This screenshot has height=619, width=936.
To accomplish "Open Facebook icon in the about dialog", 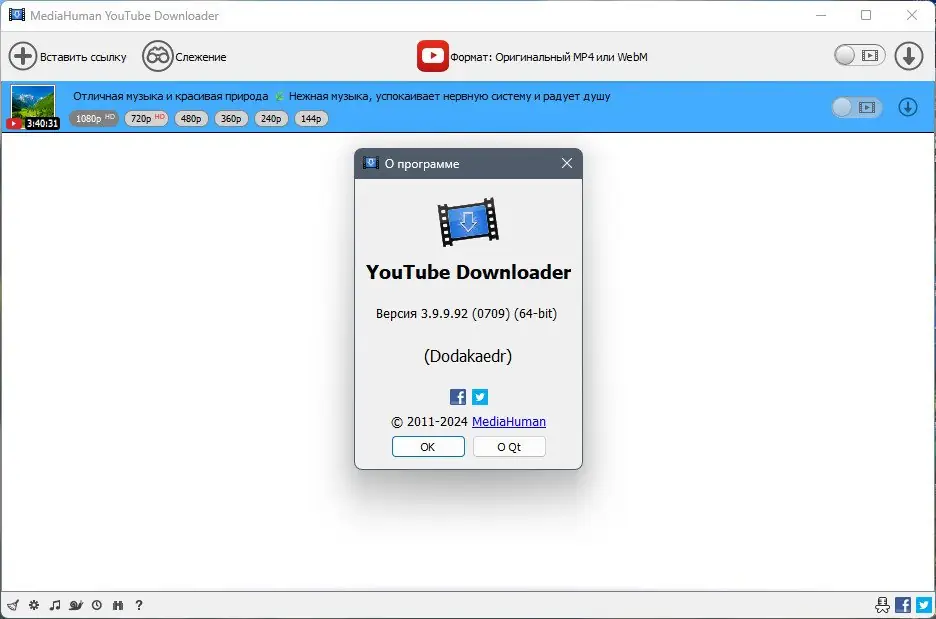I will (458, 397).
